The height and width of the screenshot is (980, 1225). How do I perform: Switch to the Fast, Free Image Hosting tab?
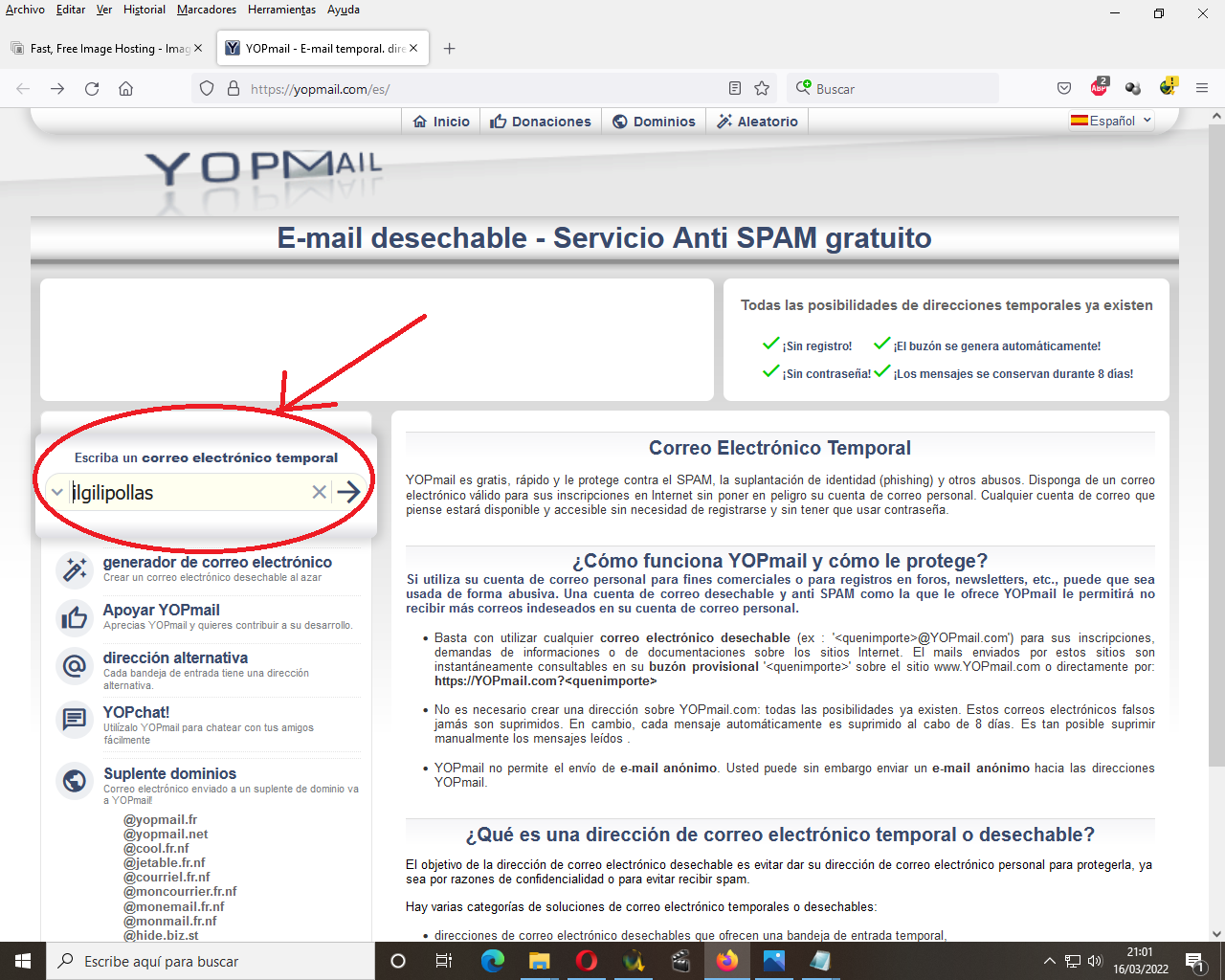pyautogui.click(x=107, y=48)
